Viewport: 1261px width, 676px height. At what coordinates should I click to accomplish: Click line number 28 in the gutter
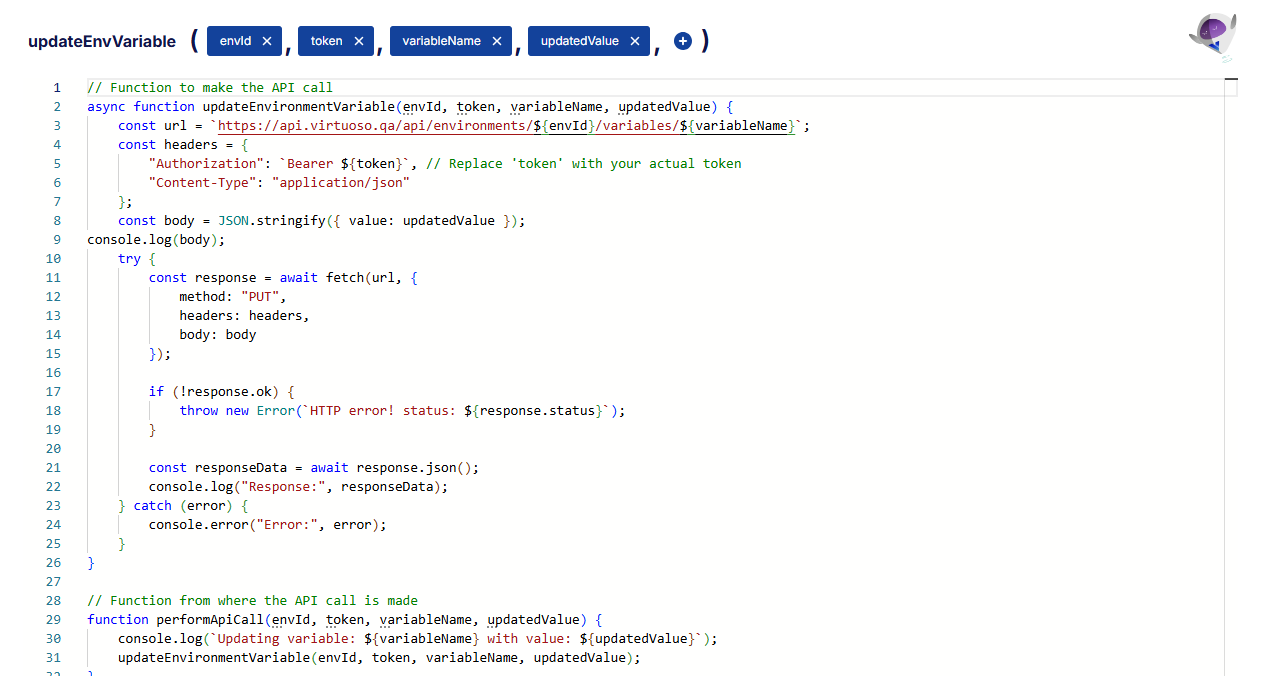(54, 601)
